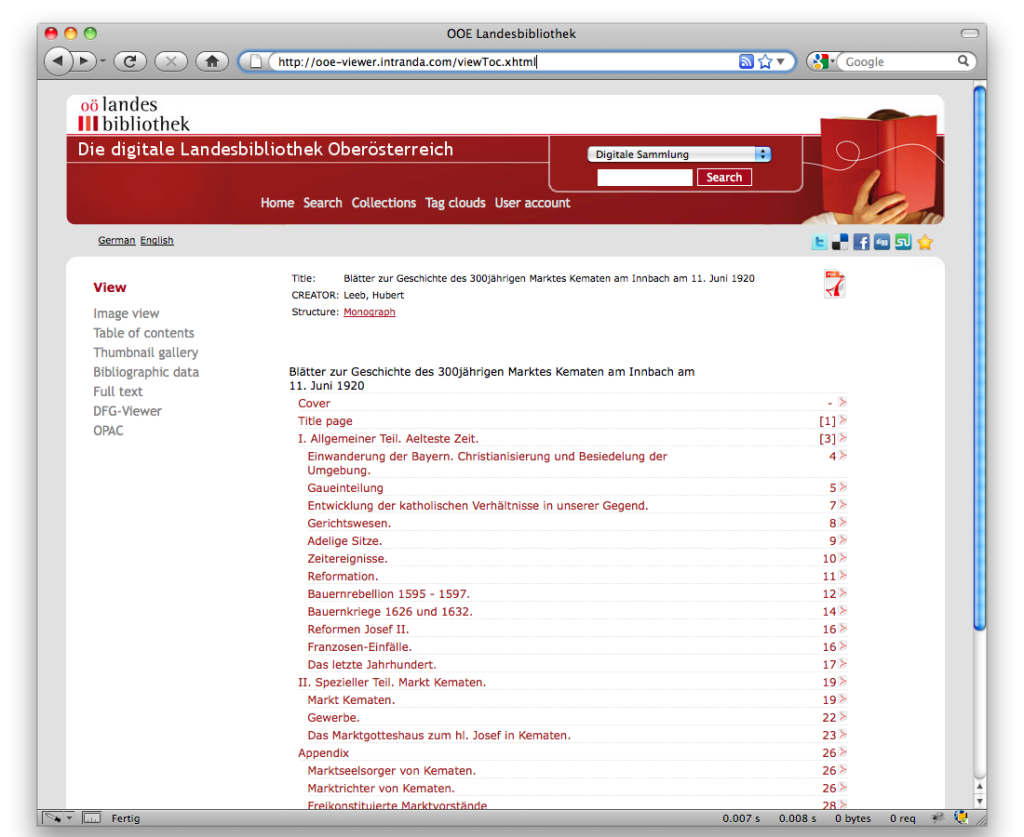Click the browser Back button
This screenshot has width=1024, height=837.
point(59,61)
